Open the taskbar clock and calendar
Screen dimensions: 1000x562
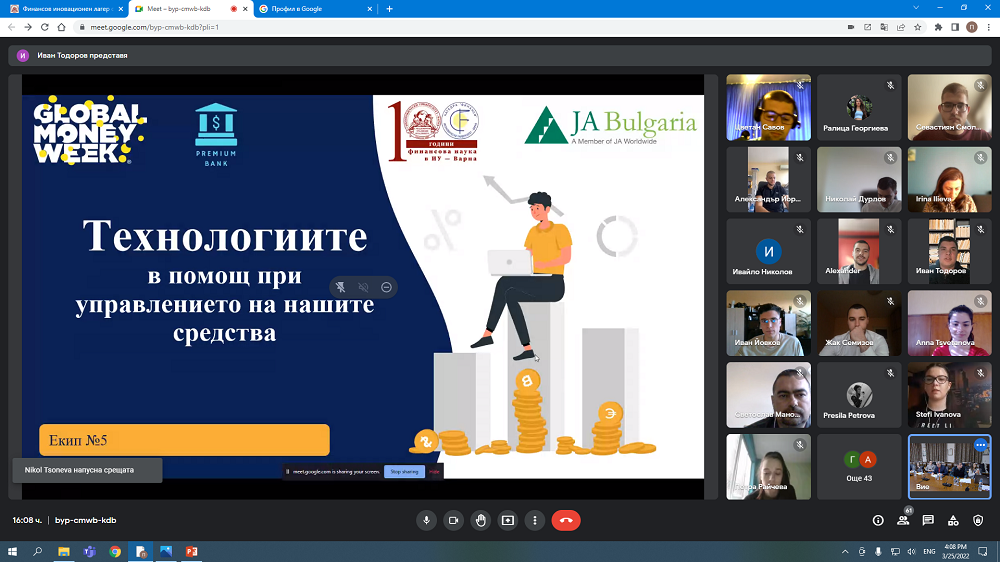[955, 552]
